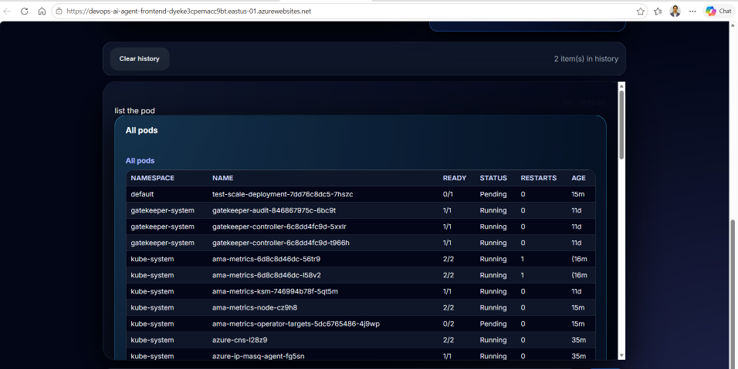Click age 15m of ama-metrics-node-cz9h8 row
This screenshot has height=369, width=738.
[x=578, y=307]
